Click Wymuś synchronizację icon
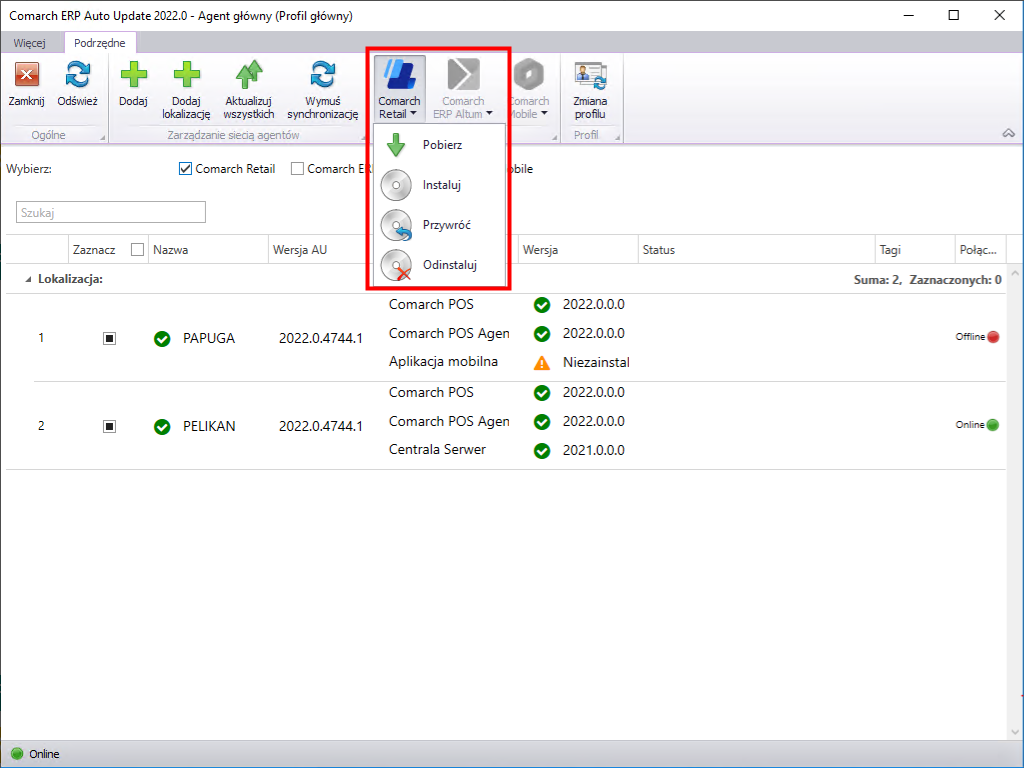The height and width of the screenshot is (768, 1024). [x=323, y=74]
